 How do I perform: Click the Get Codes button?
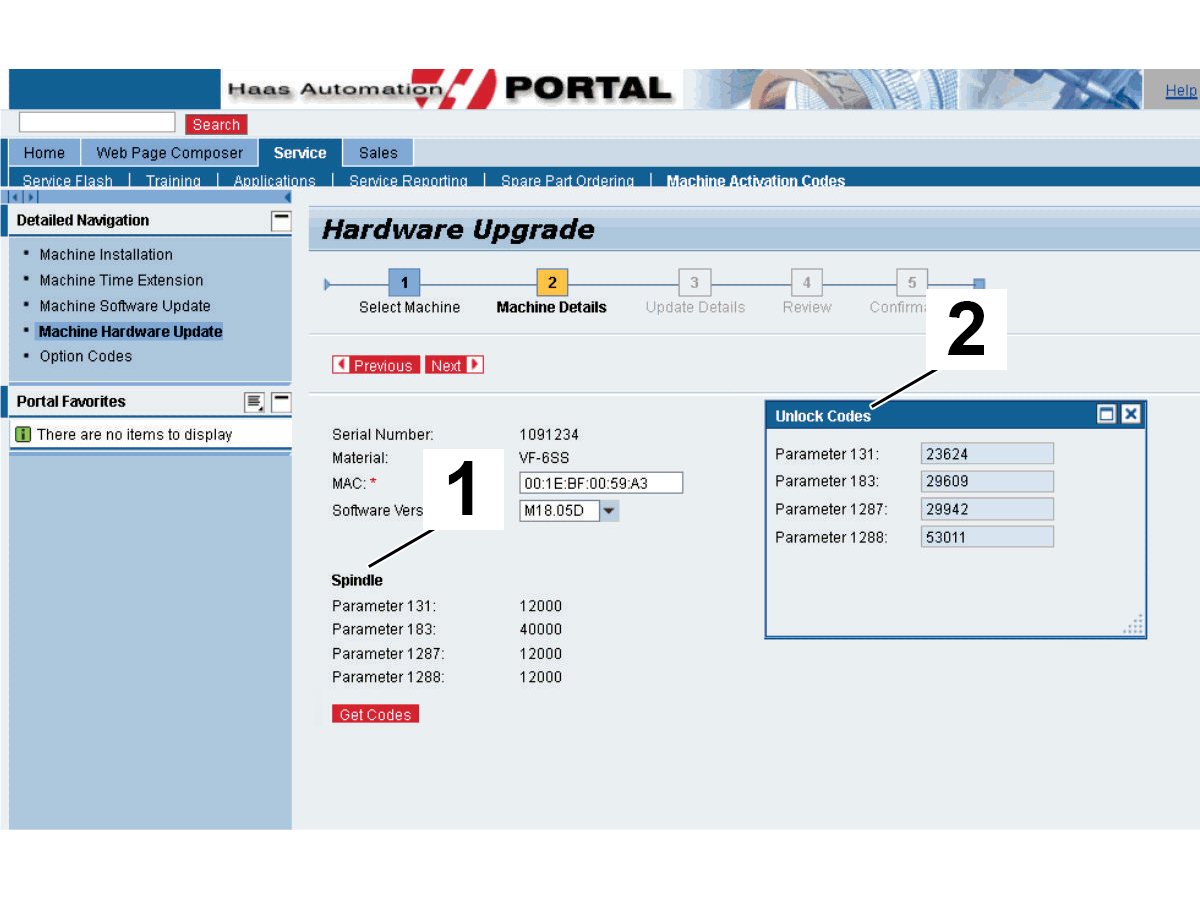point(375,714)
